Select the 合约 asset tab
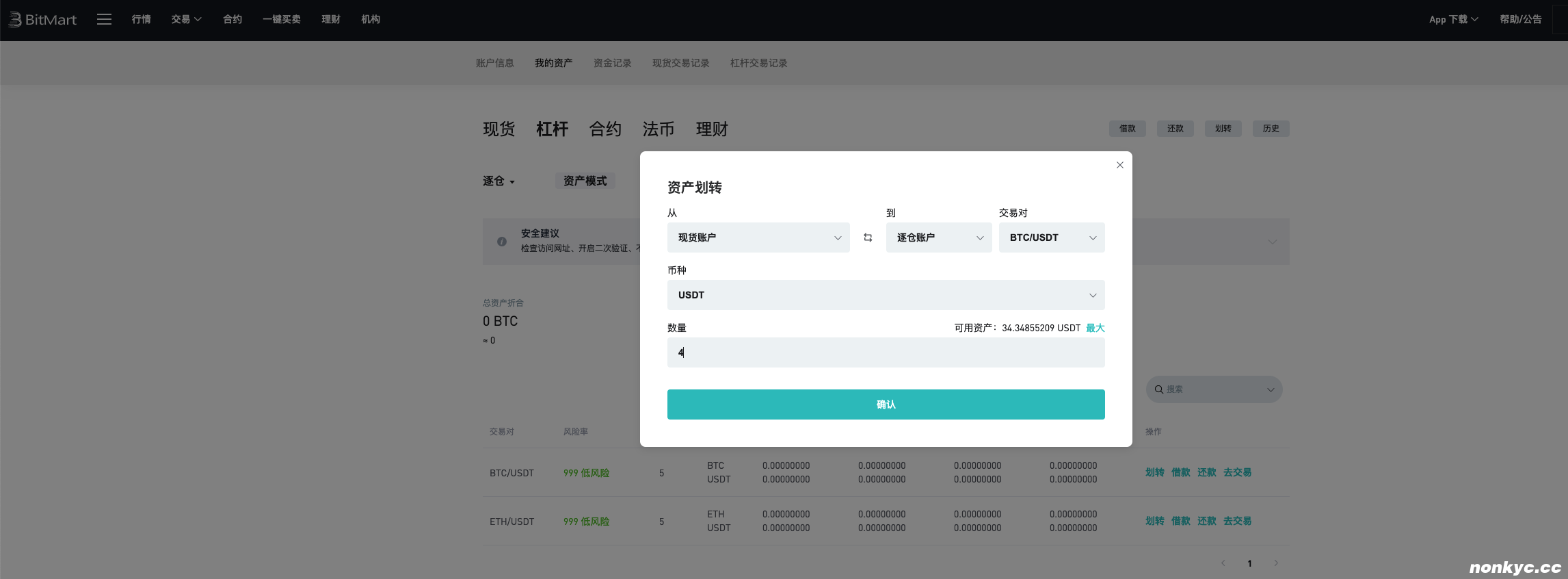Viewport: 1568px width, 579px height. (605, 129)
